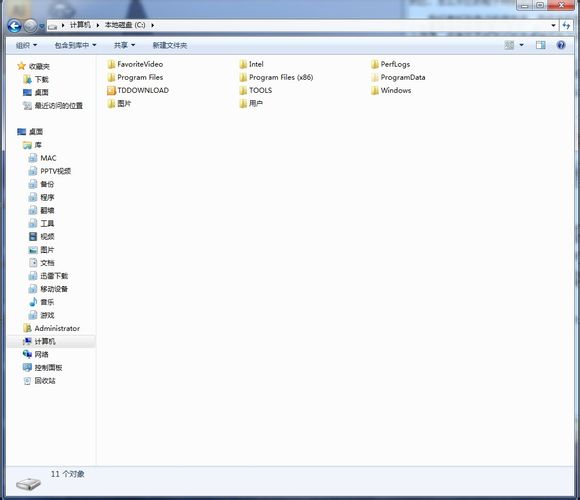Screen dimensions: 580x500
Task: Toggle the preview pane icon
Action: click(x=540, y=45)
